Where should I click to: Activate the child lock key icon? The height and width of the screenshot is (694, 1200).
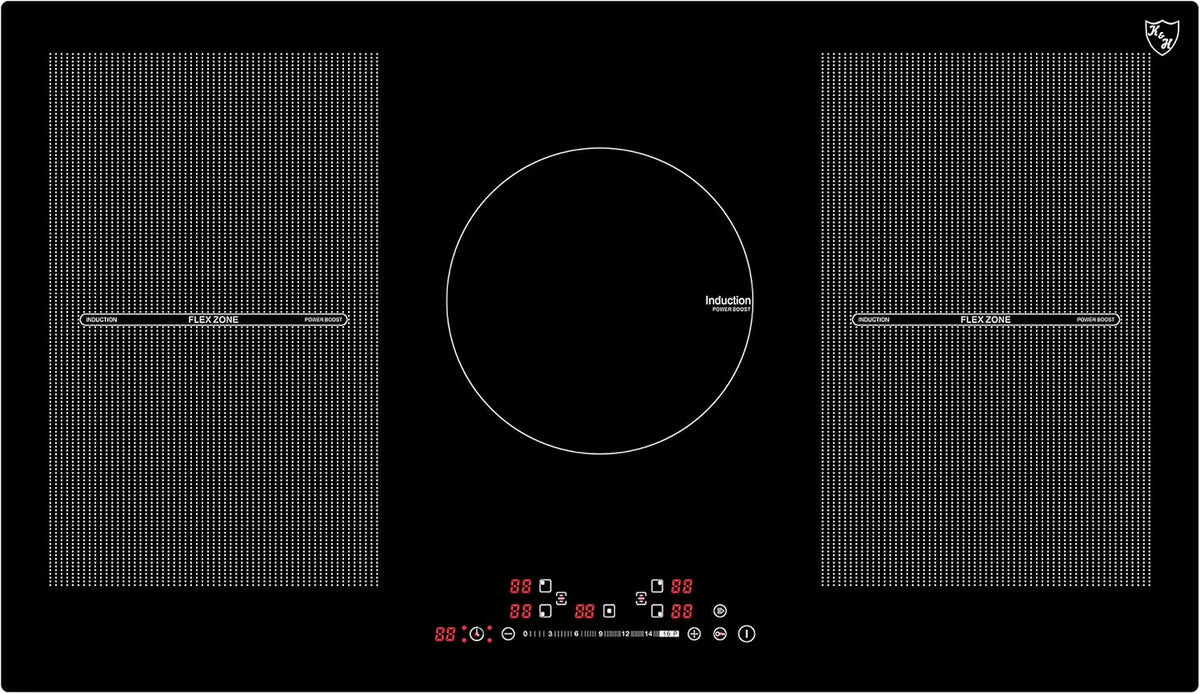(720, 634)
